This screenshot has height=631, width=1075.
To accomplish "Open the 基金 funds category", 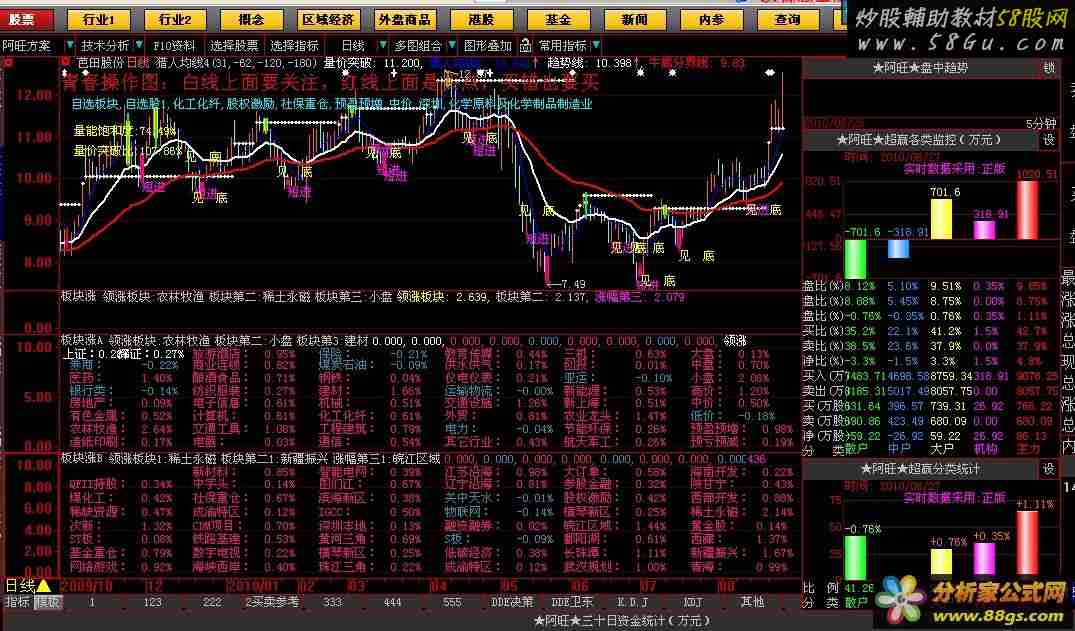I will 558,20.
